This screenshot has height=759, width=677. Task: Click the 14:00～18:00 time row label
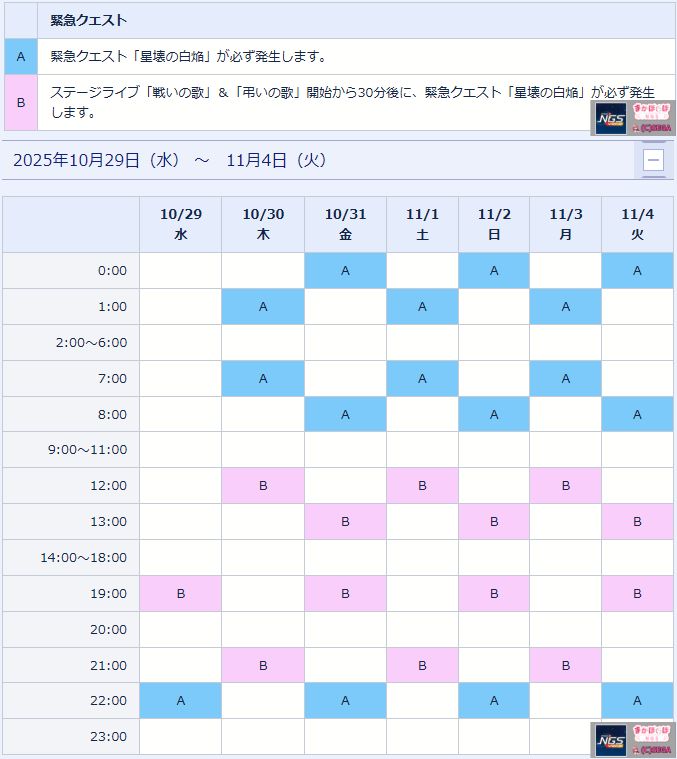pyautogui.click(x=83, y=558)
